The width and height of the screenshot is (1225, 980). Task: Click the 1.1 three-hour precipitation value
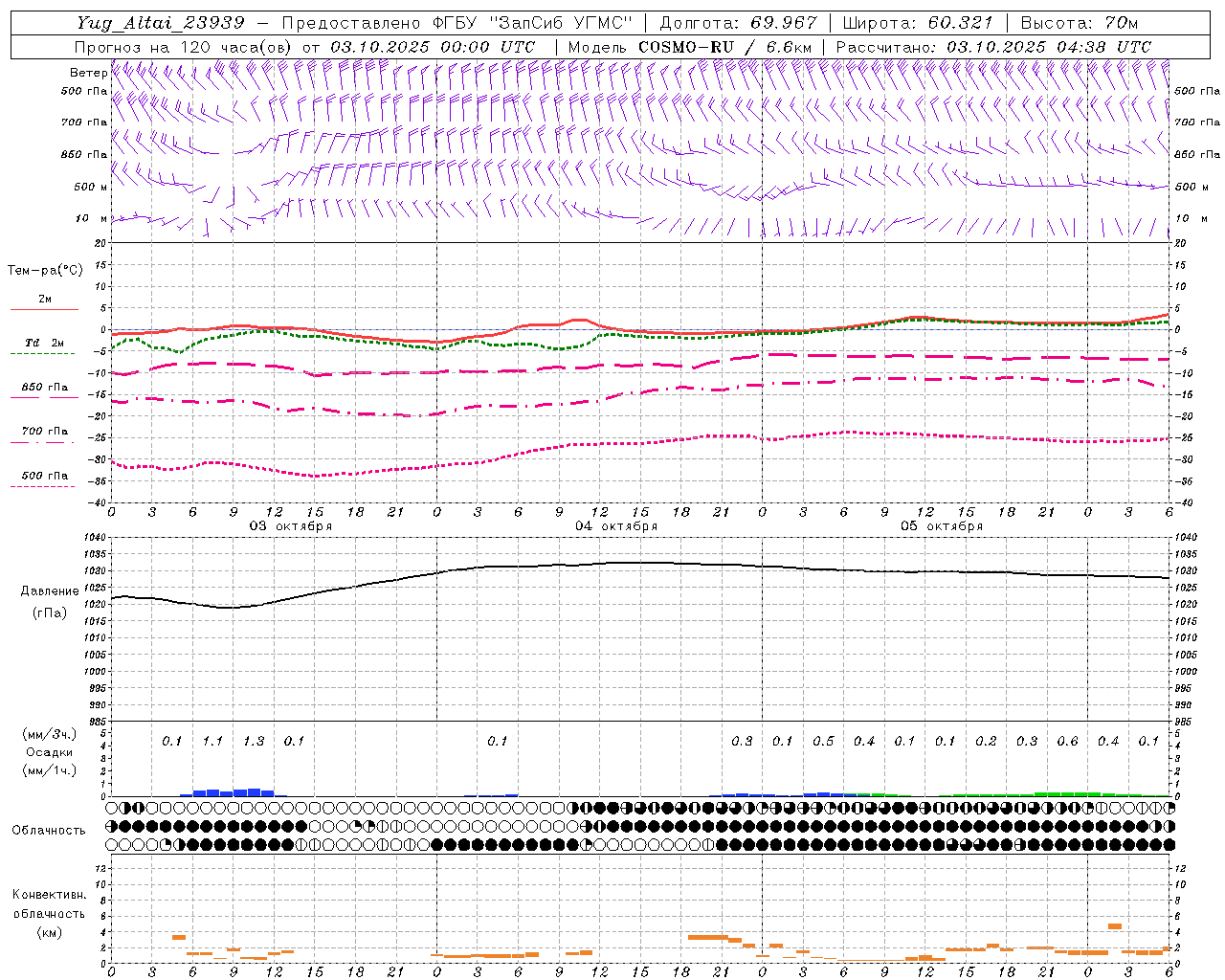coord(212,742)
